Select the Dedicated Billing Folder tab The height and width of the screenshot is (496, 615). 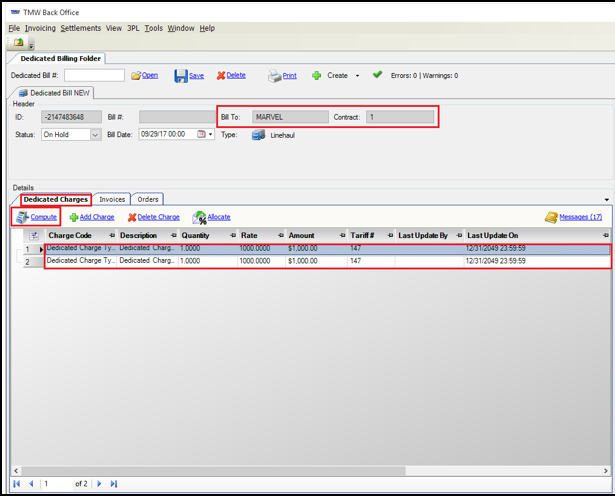tap(60, 58)
